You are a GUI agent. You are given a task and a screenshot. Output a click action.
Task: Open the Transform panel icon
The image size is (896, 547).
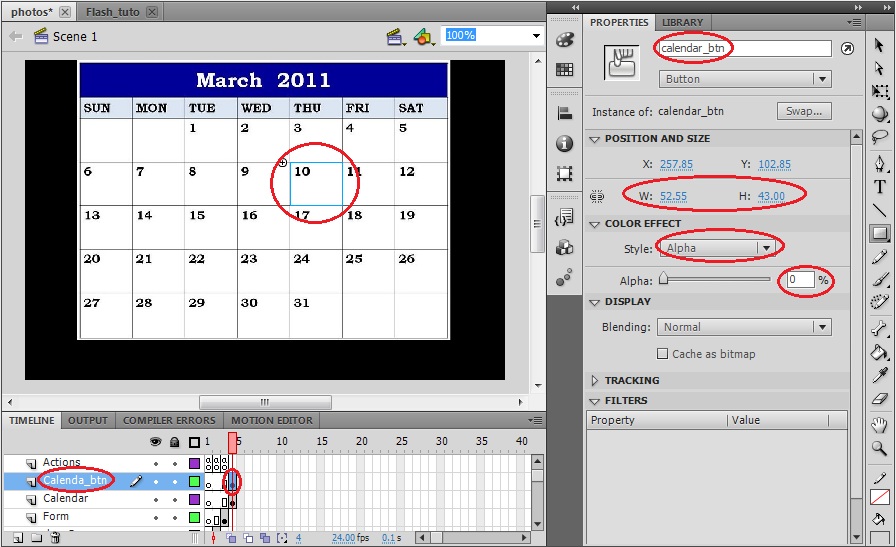565,173
